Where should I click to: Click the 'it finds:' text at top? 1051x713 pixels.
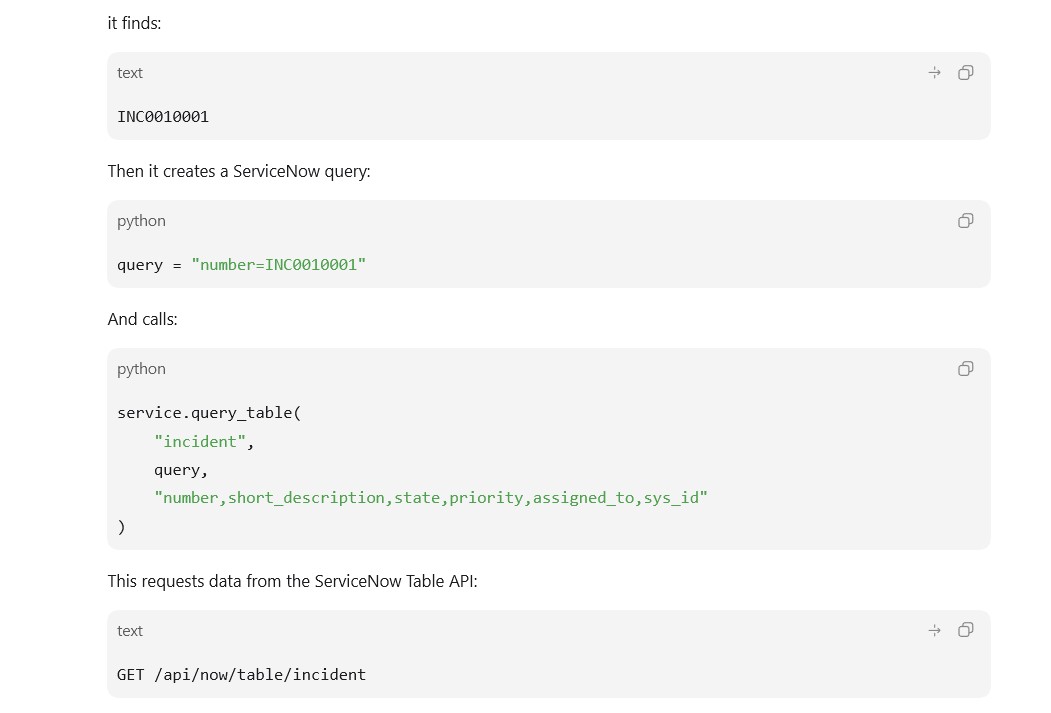[x=134, y=23]
